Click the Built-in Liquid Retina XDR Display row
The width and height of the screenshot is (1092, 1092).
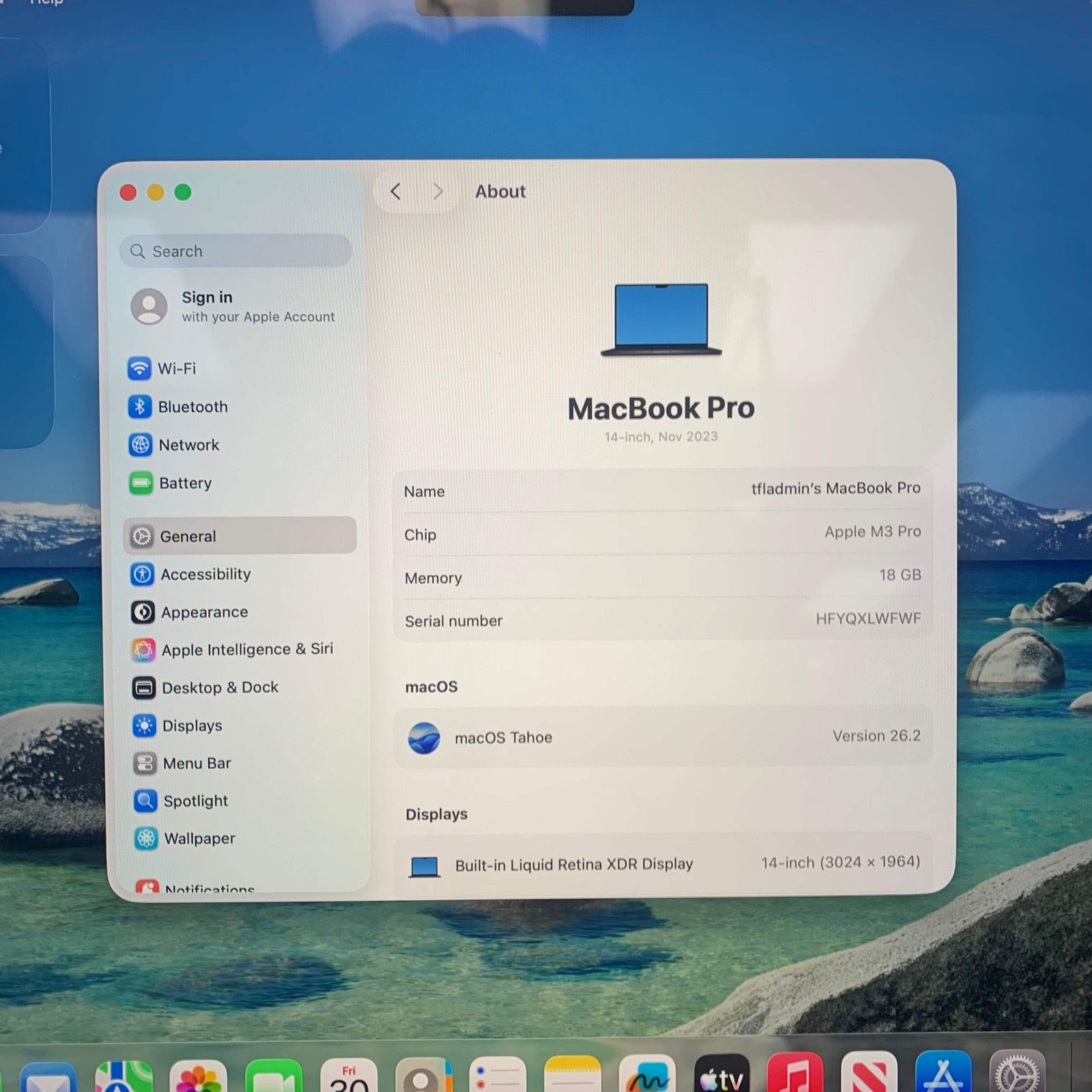(664, 864)
